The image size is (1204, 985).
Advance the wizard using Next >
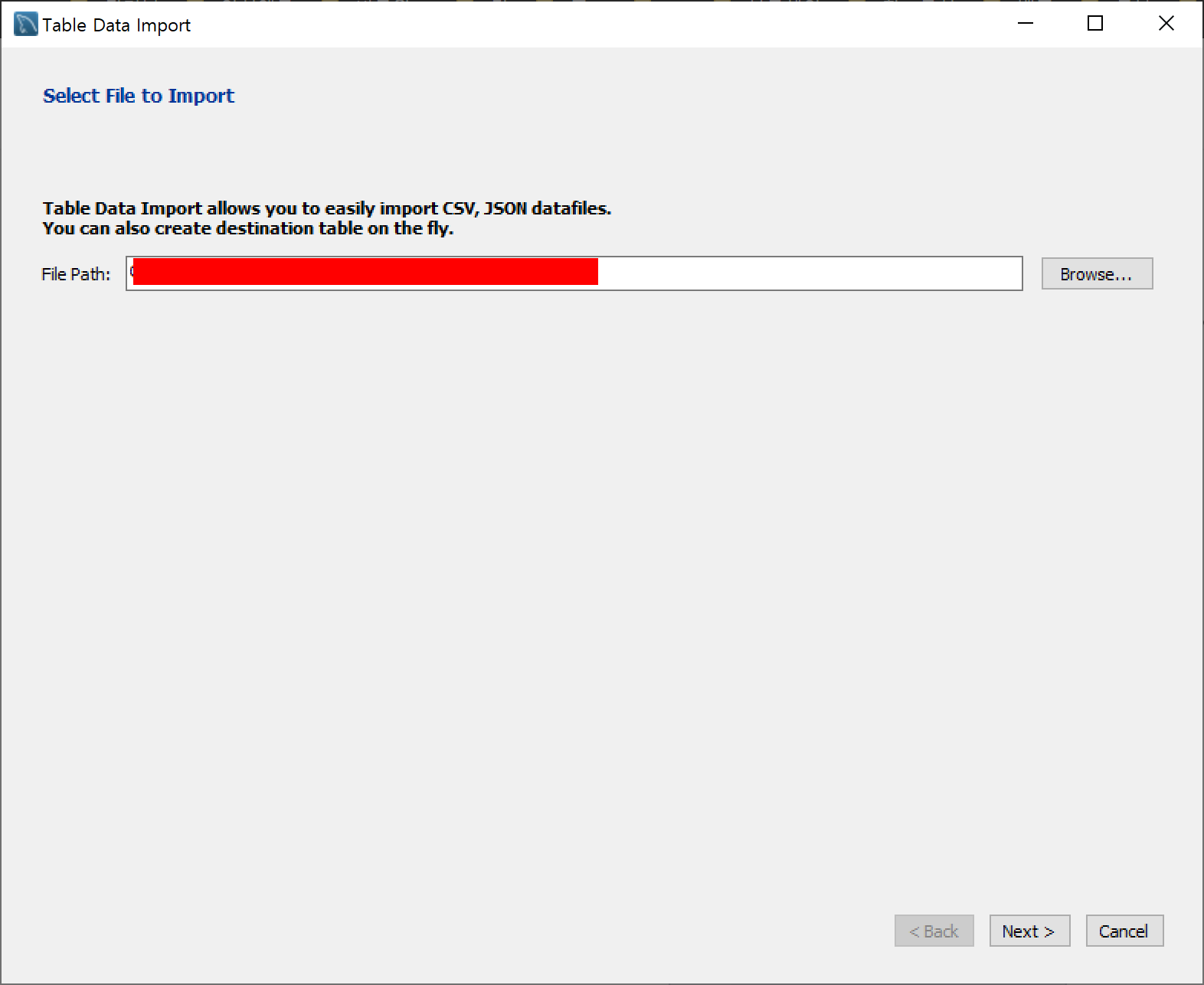[1029, 931]
